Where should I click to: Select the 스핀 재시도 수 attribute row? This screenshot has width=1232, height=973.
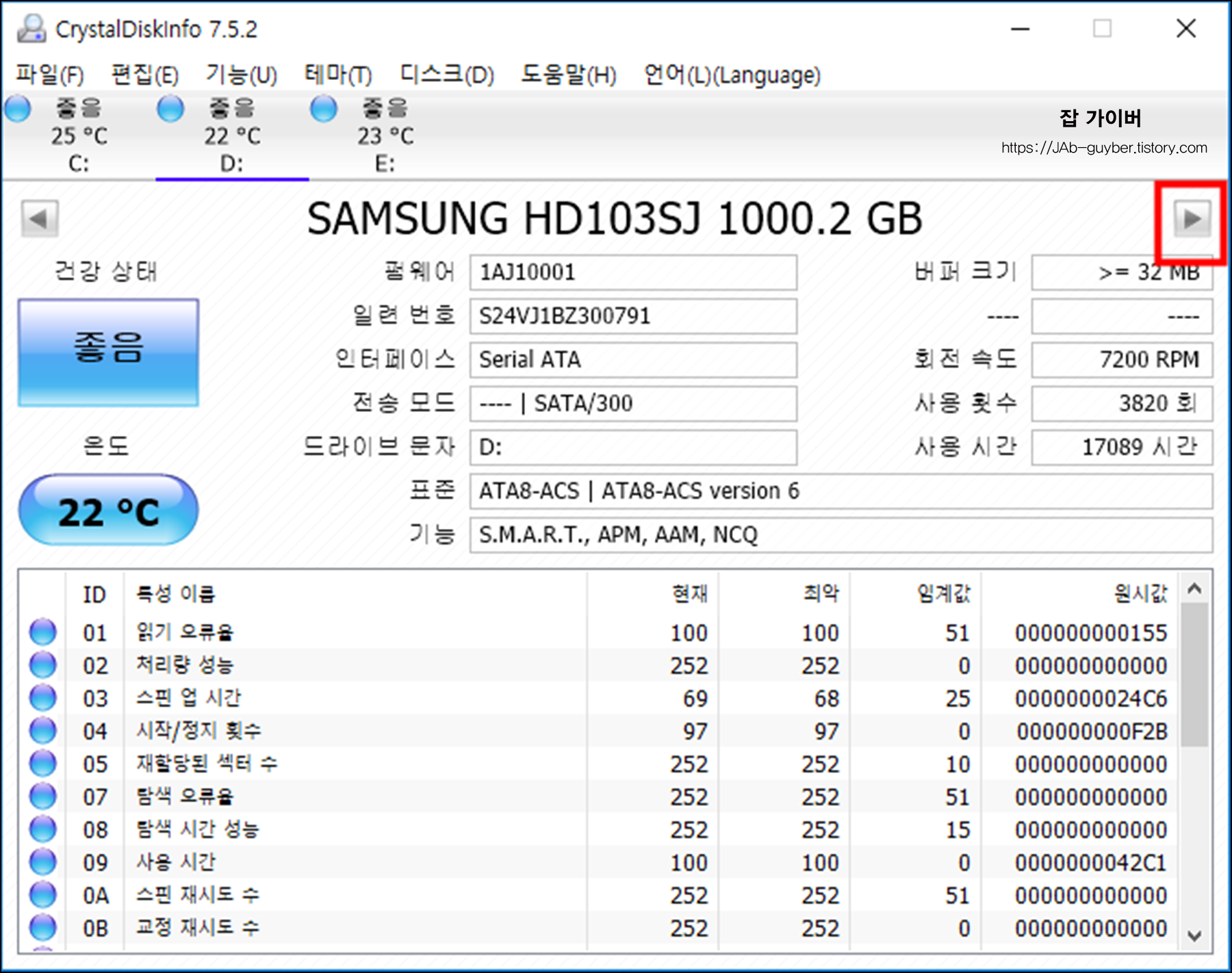(599, 894)
